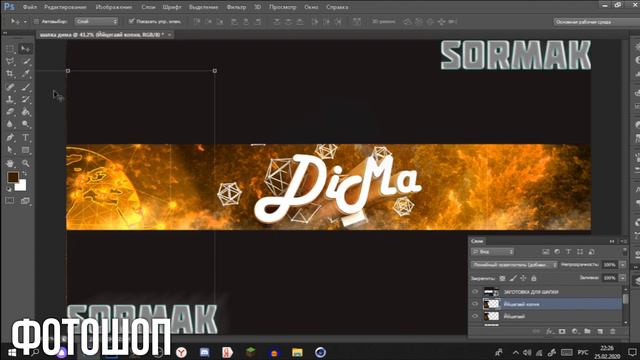
Task: Select the Hand tool
Action: point(10,163)
